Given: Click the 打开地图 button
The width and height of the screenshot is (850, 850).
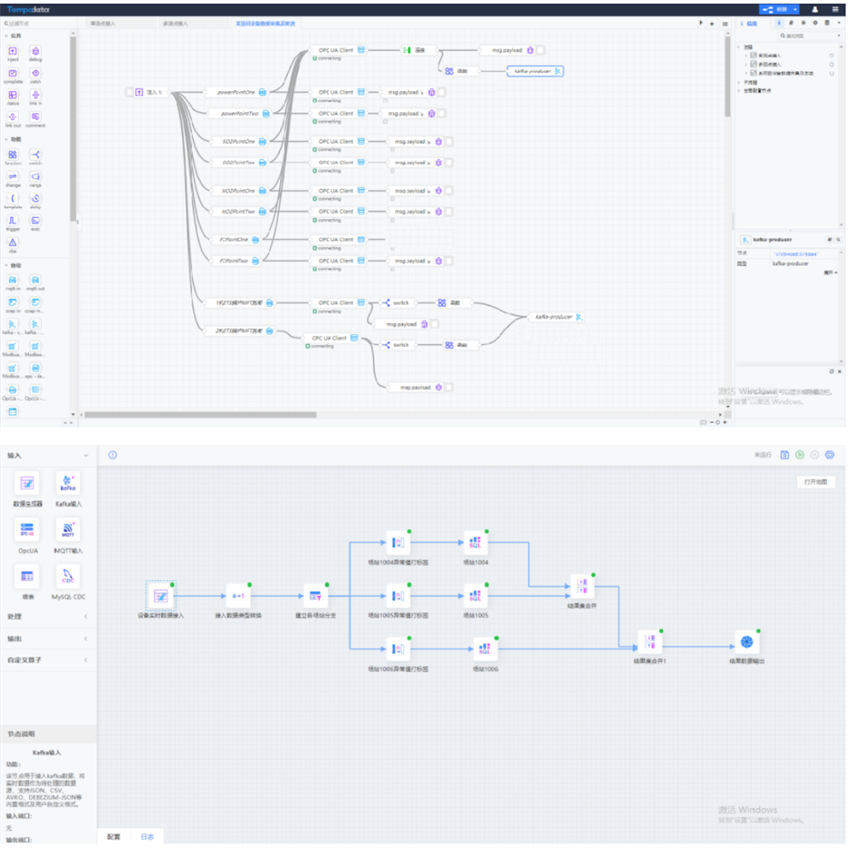Looking at the screenshot, I should (816, 482).
